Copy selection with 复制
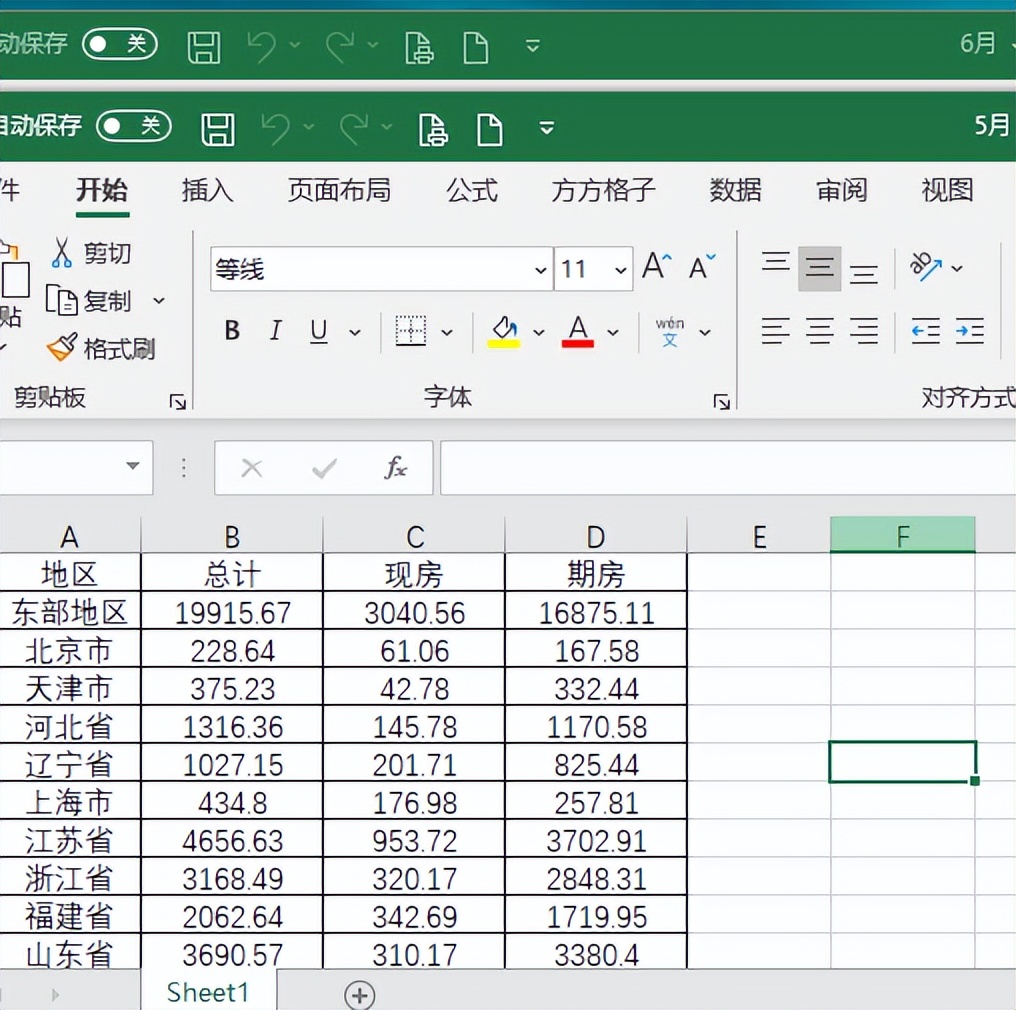Image resolution: width=1016 pixels, height=1010 pixels. pos(89,301)
